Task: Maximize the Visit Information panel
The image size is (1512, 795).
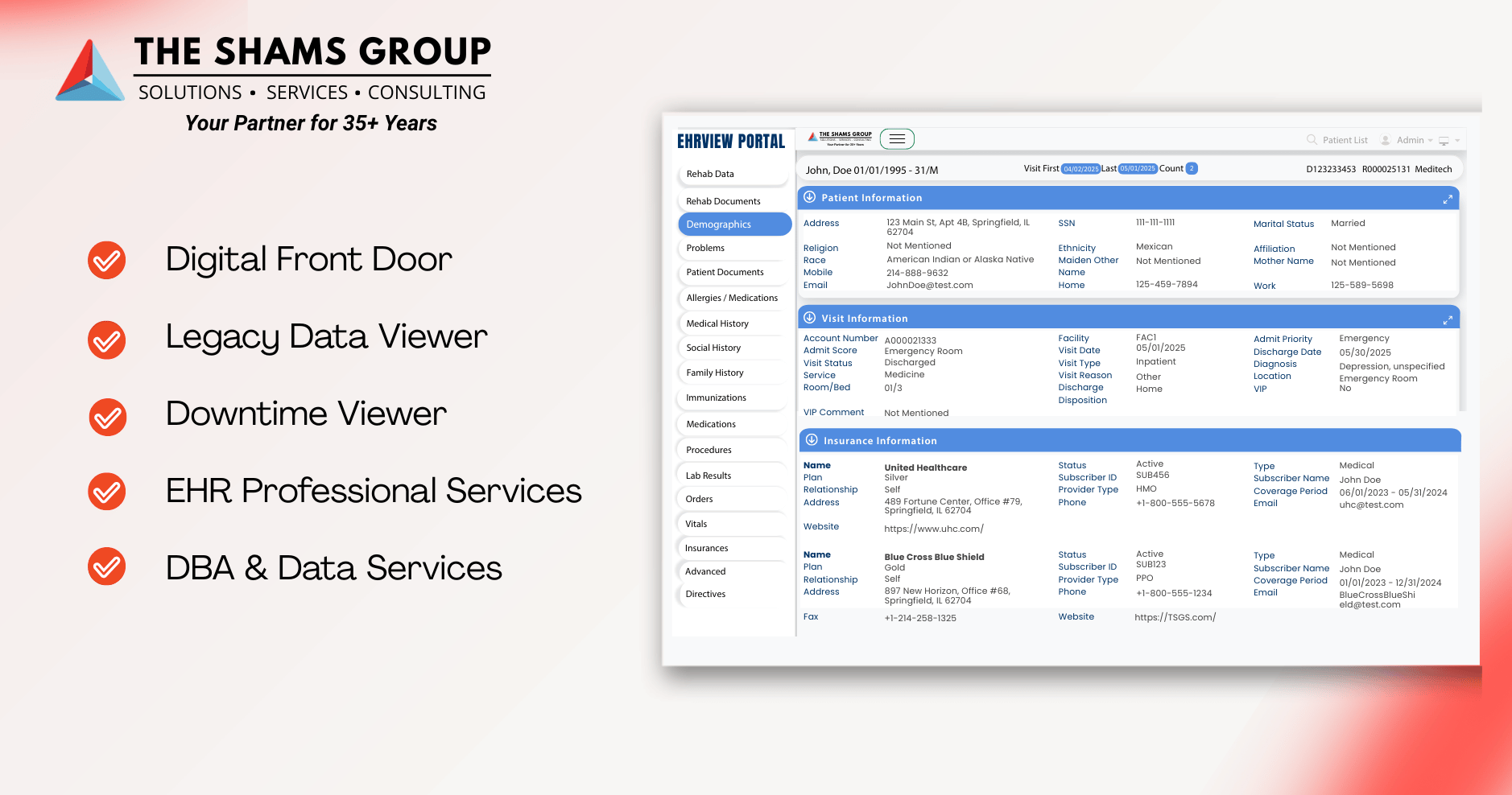Action: click(x=1448, y=319)
